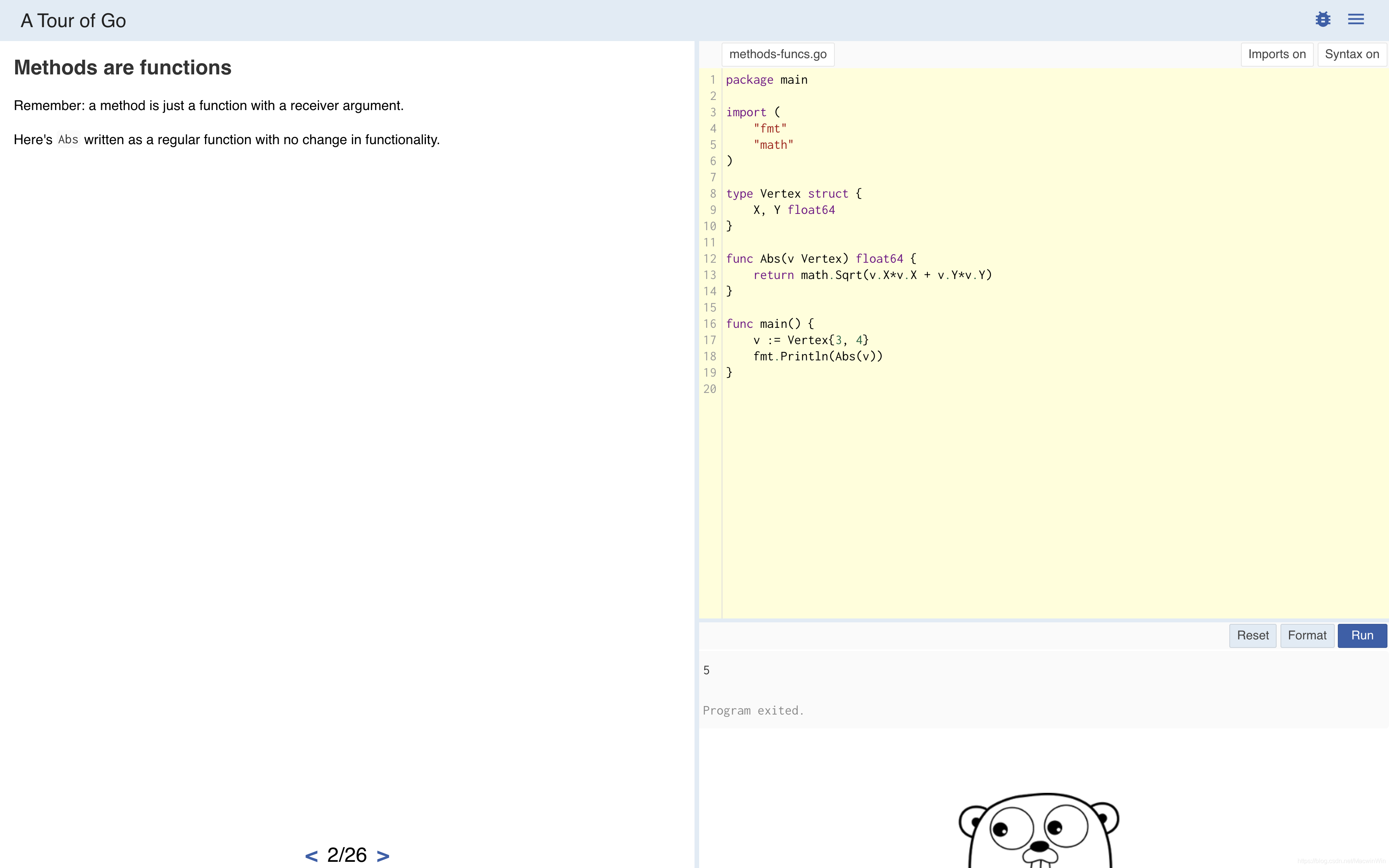Go to the previous page arrow
This screenshot has height=868, width=1389.
coord(311,856)
